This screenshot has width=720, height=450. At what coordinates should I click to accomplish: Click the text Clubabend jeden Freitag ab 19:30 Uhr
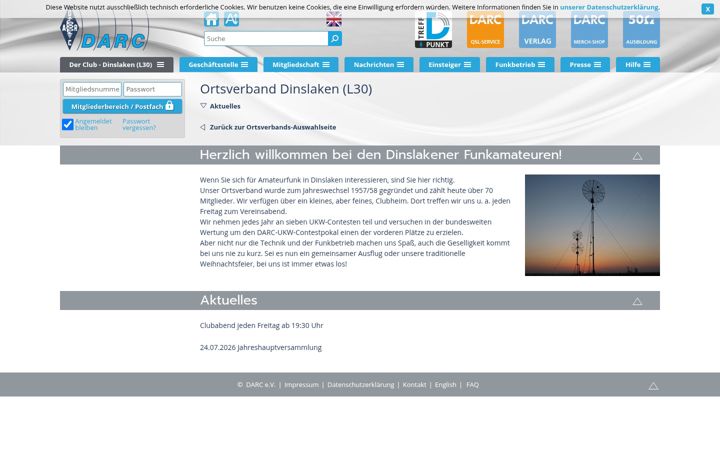tap(261, 326)
